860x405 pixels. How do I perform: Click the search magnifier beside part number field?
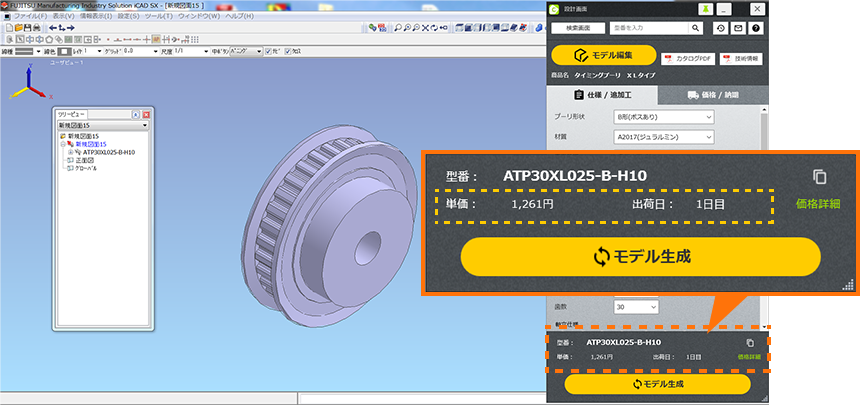coord(696,29)
